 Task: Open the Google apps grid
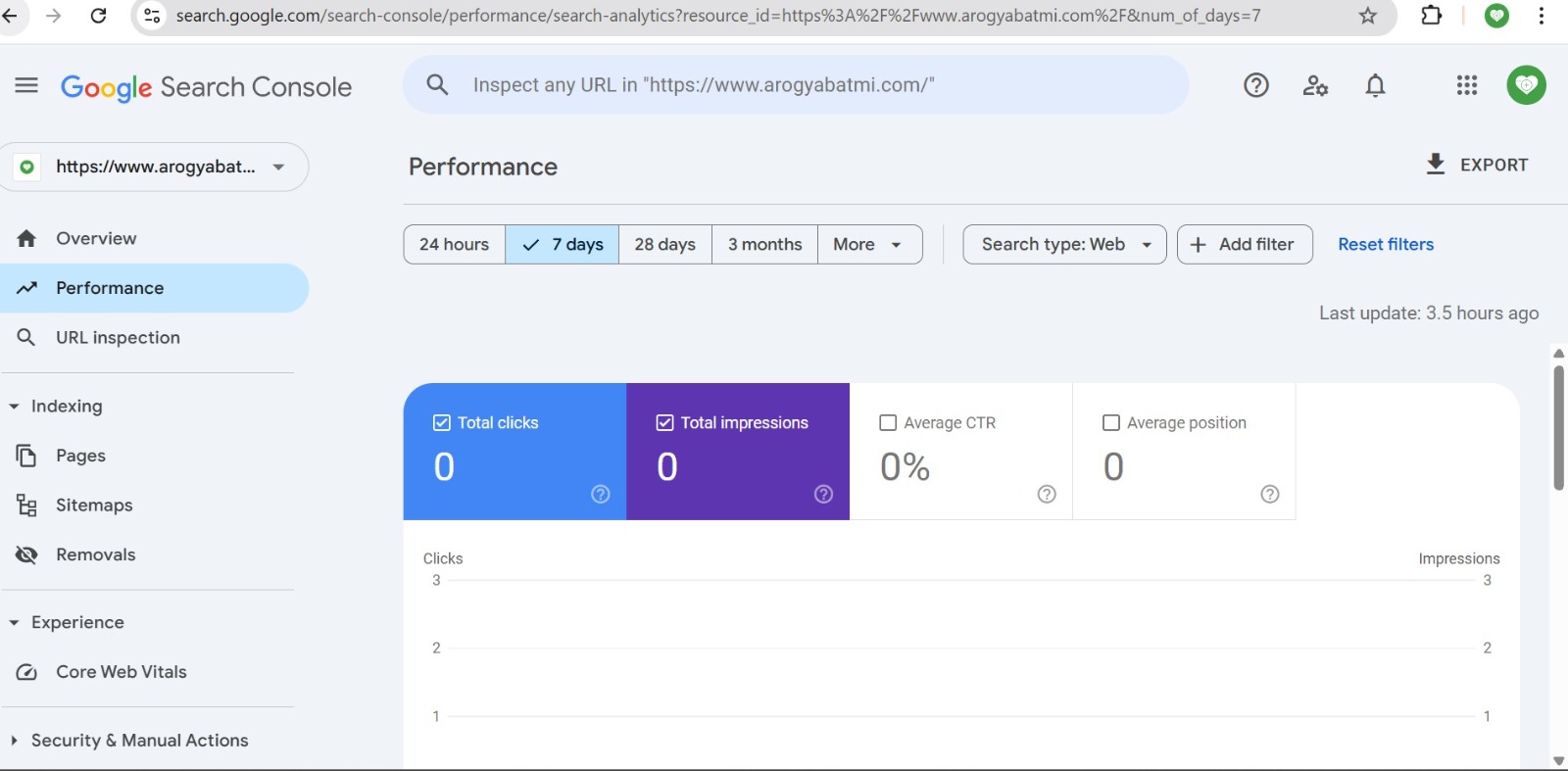[1466, 85]
